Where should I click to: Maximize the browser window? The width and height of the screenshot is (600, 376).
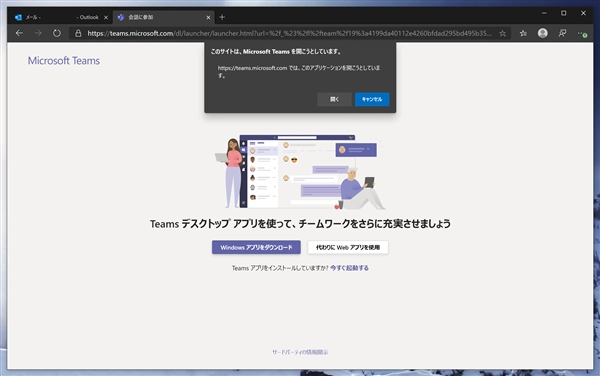pos(564,13)
